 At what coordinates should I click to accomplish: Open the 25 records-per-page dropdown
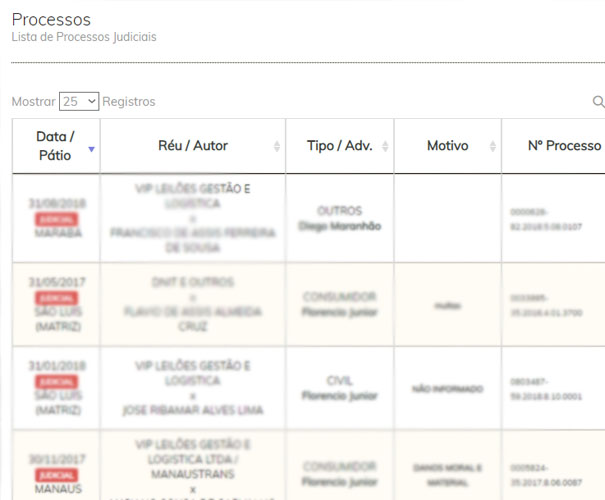(x=79, y=102)
